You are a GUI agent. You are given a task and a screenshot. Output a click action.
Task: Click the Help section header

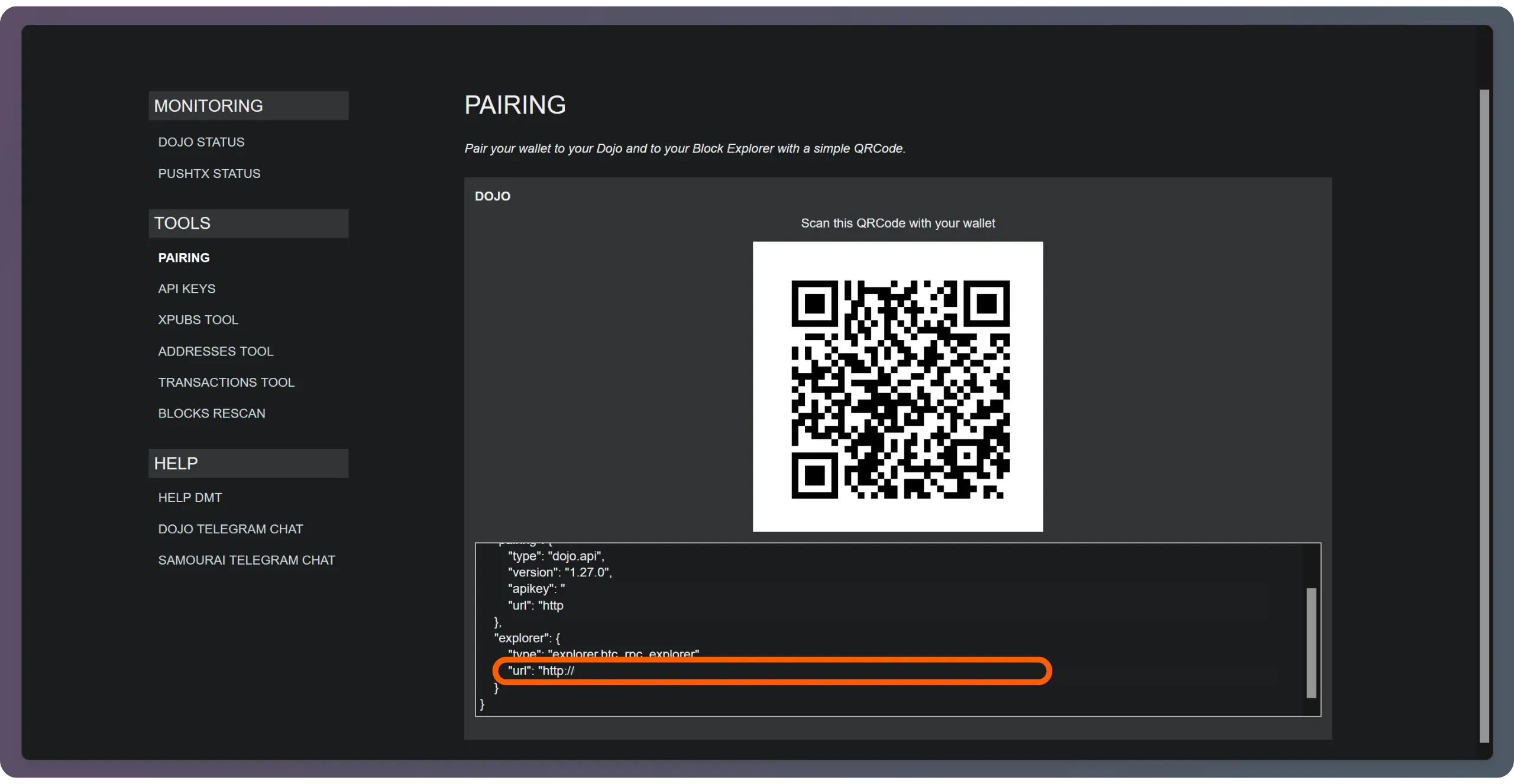point(248,464)
